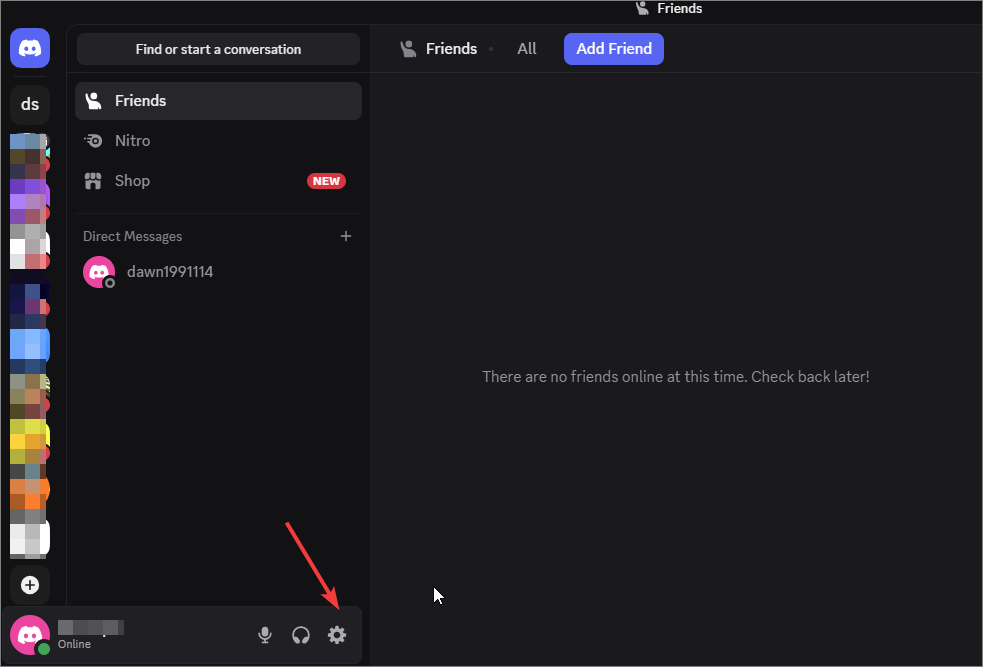The height and width of the screenshot is (667, 983).
Task: Deafen audio with the headphones toggle
Action: (300, 635)
